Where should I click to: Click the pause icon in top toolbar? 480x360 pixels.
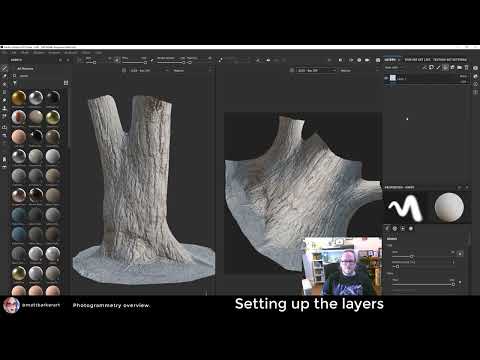click(x=340, y=60)
